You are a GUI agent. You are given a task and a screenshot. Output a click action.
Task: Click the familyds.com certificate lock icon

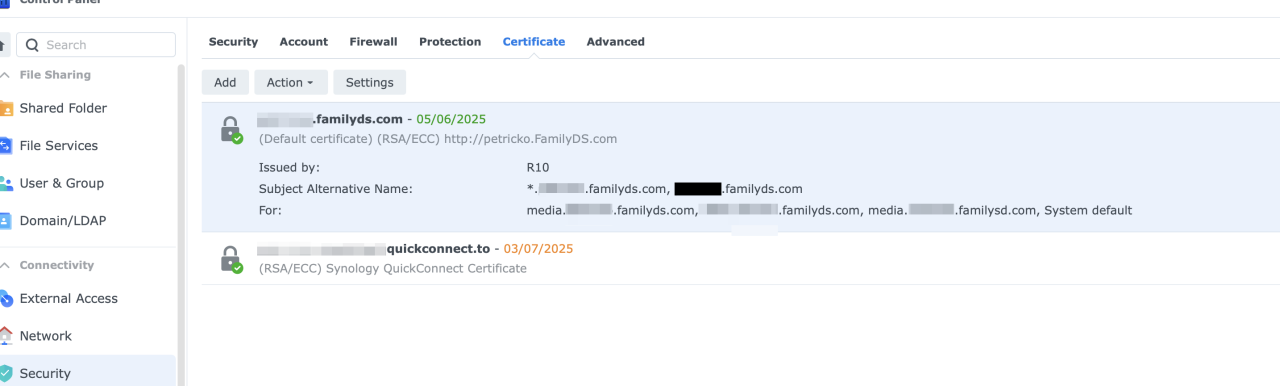coord(231,130)
